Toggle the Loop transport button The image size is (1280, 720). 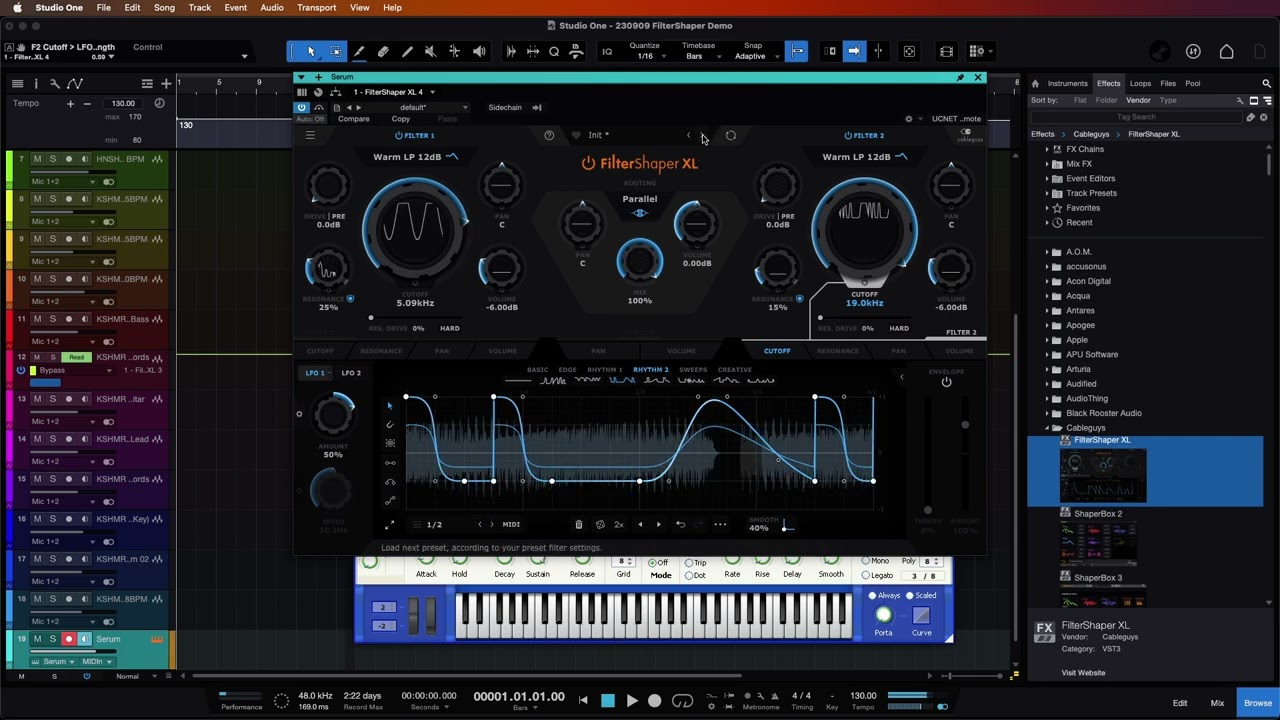click(683, 701)
